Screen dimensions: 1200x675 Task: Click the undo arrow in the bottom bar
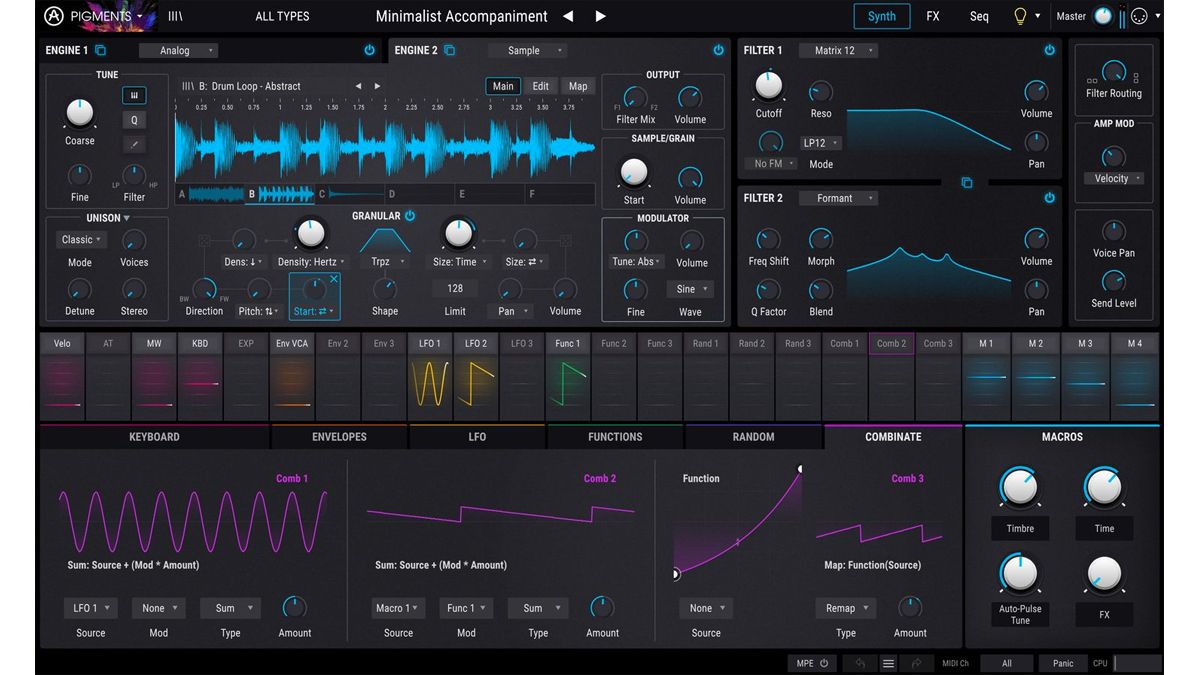[860, 663]
